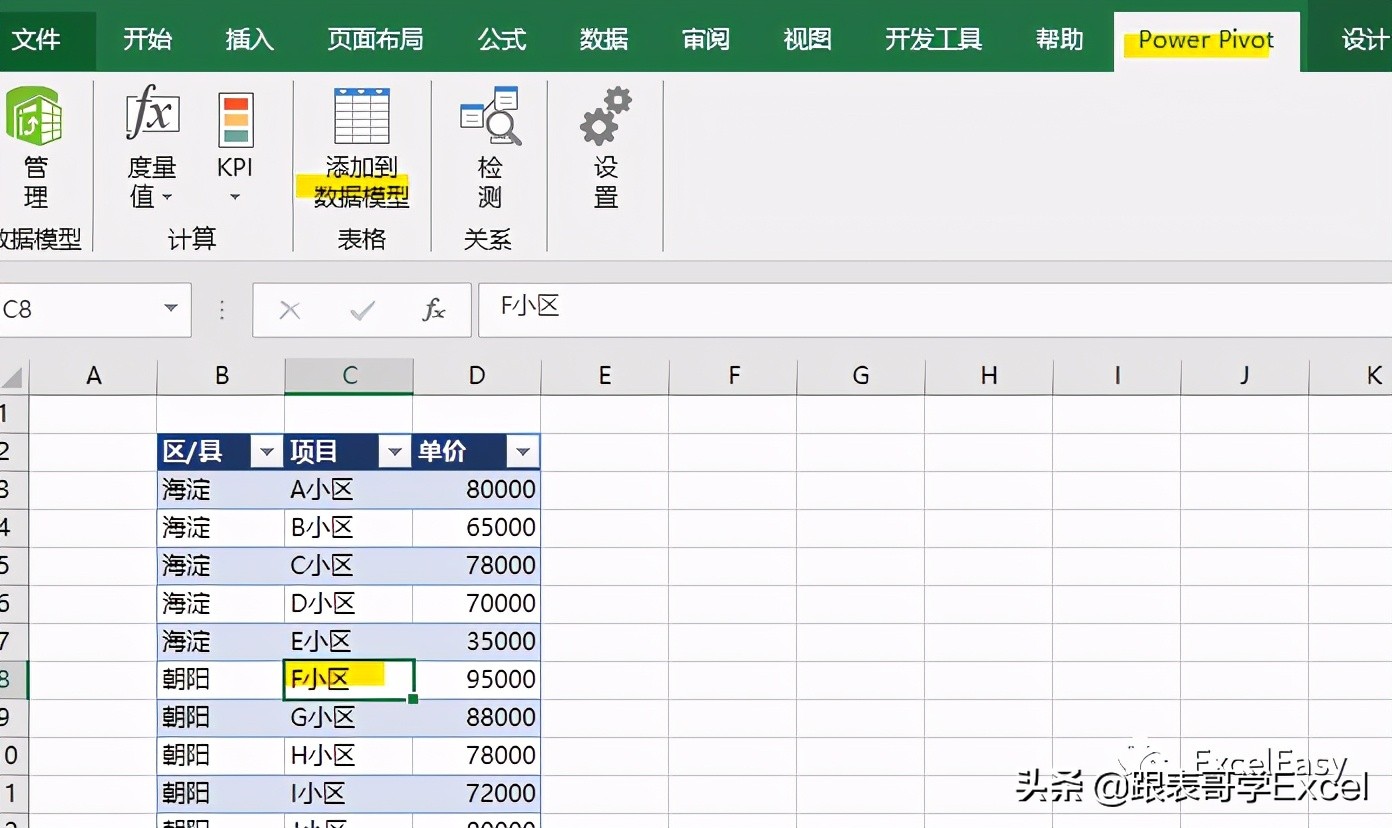Select the 88000 price cell
The height and width of the screenshot is (828, 1392).
point(477,718)
